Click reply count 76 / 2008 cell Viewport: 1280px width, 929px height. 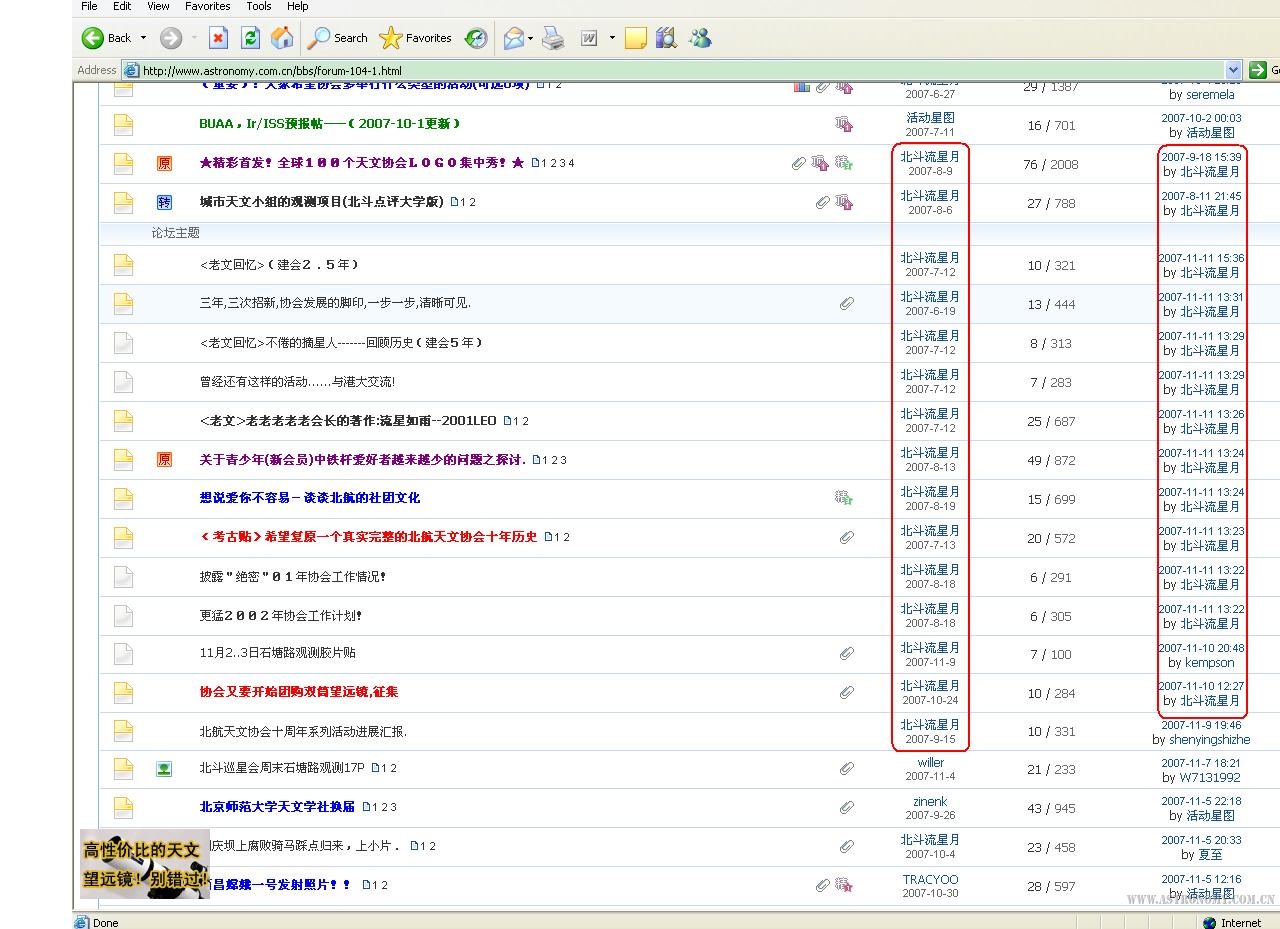pyautogui.click(x=1050, y=164)
